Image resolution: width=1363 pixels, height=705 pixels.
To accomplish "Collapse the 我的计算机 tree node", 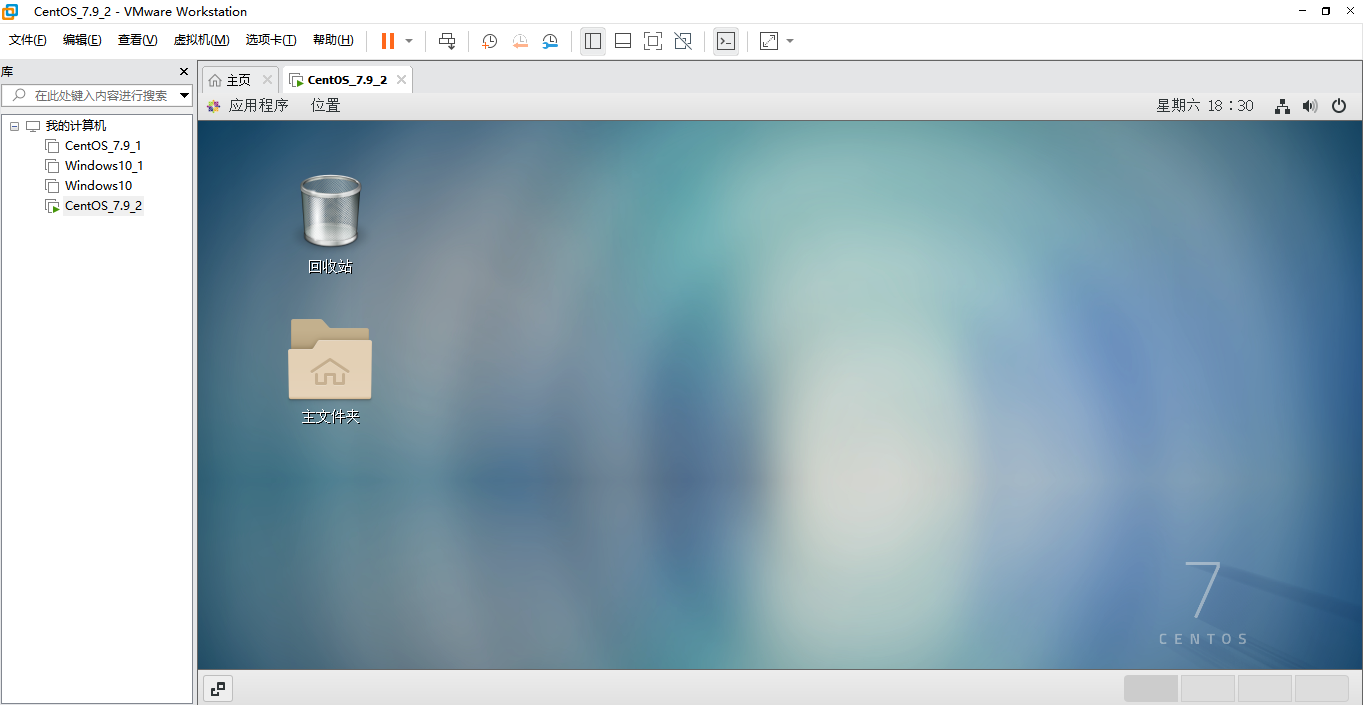I will (x=14, y=125).
